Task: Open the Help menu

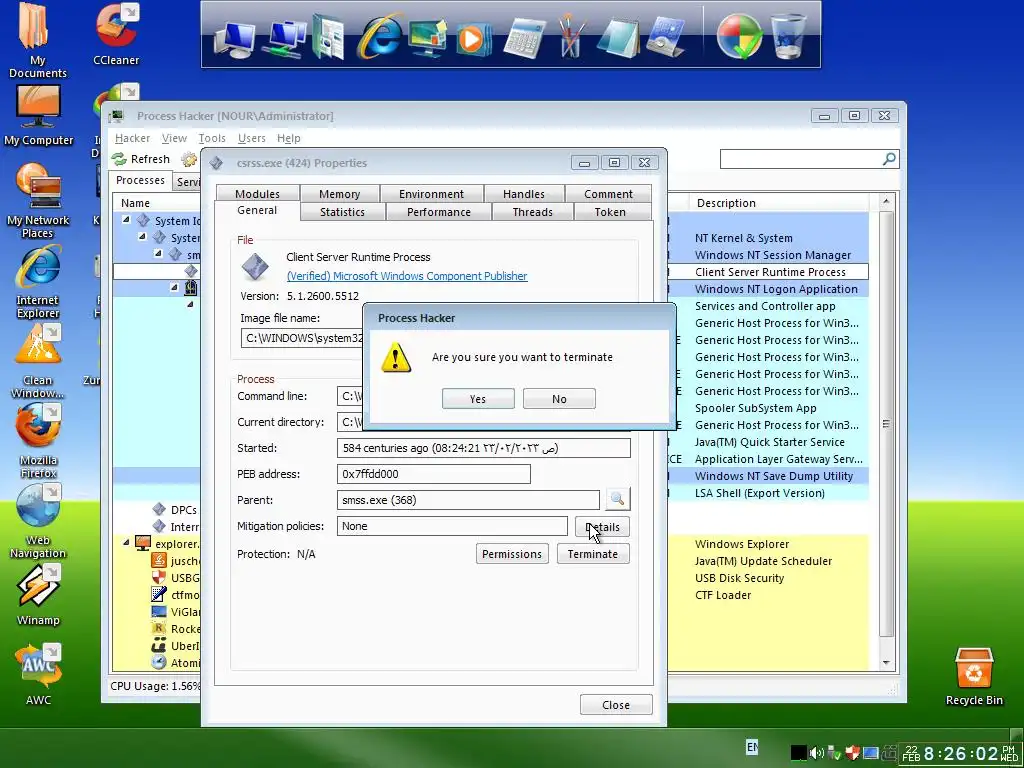Action: point(289,138)
